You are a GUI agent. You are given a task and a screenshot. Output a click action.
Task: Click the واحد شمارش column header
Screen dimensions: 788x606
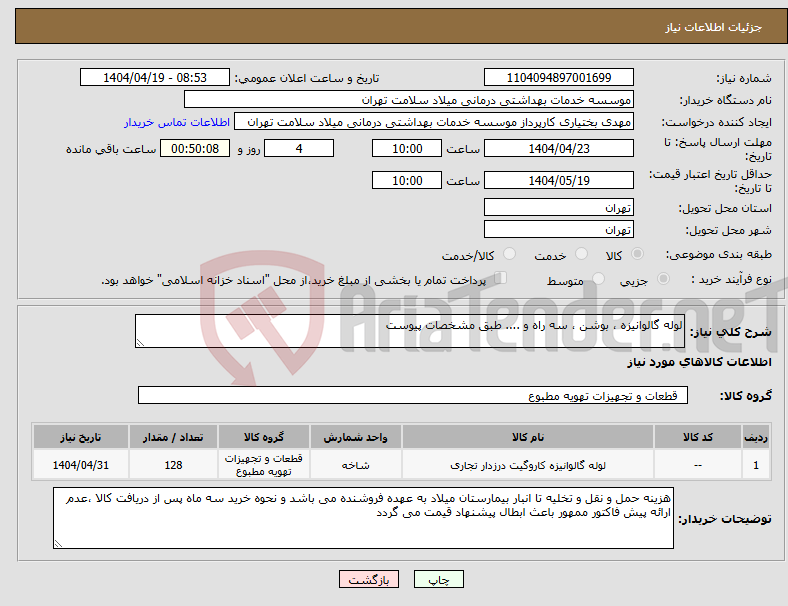[356, 437]
